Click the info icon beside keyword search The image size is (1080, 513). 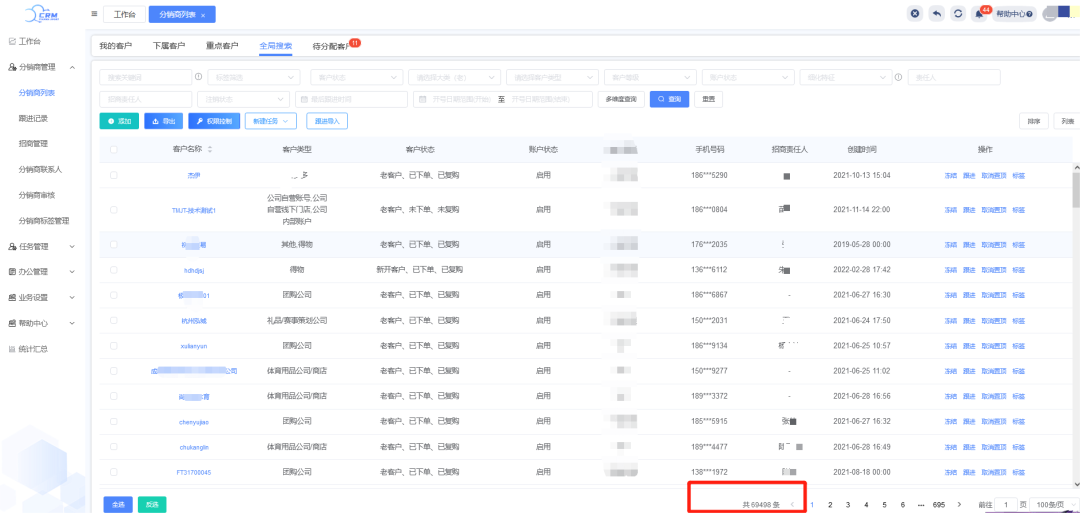198,77
